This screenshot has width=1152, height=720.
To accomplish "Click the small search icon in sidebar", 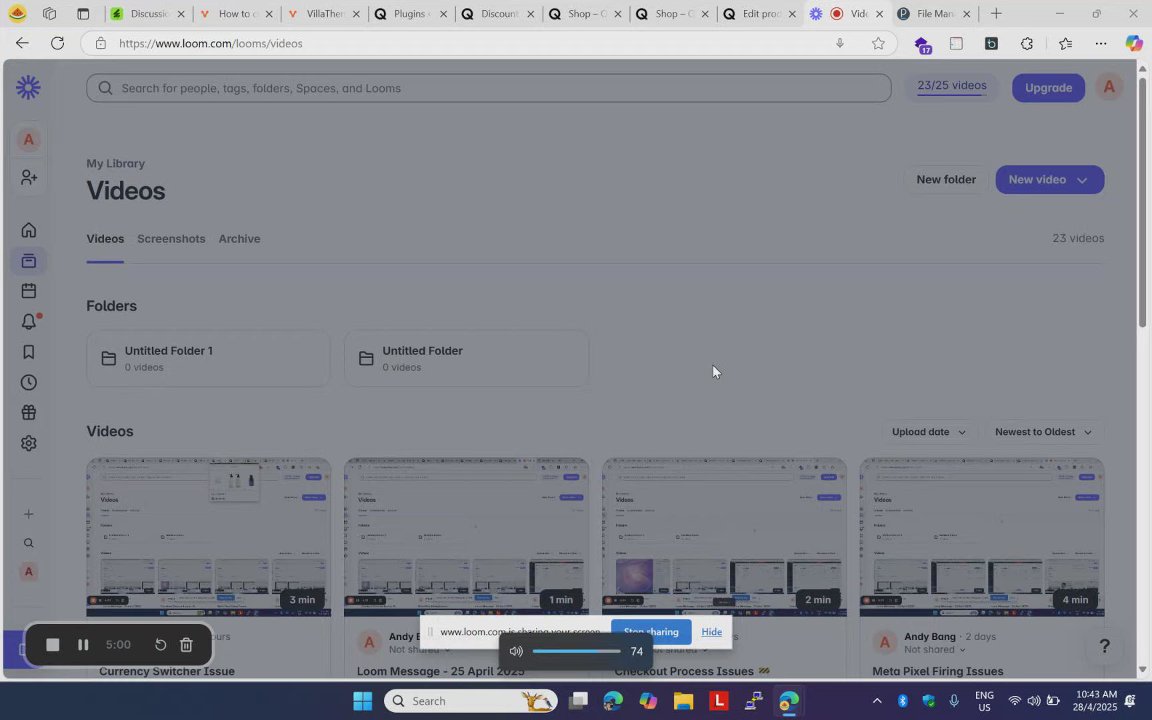I will pyautogui.click(x=29, y=544).
